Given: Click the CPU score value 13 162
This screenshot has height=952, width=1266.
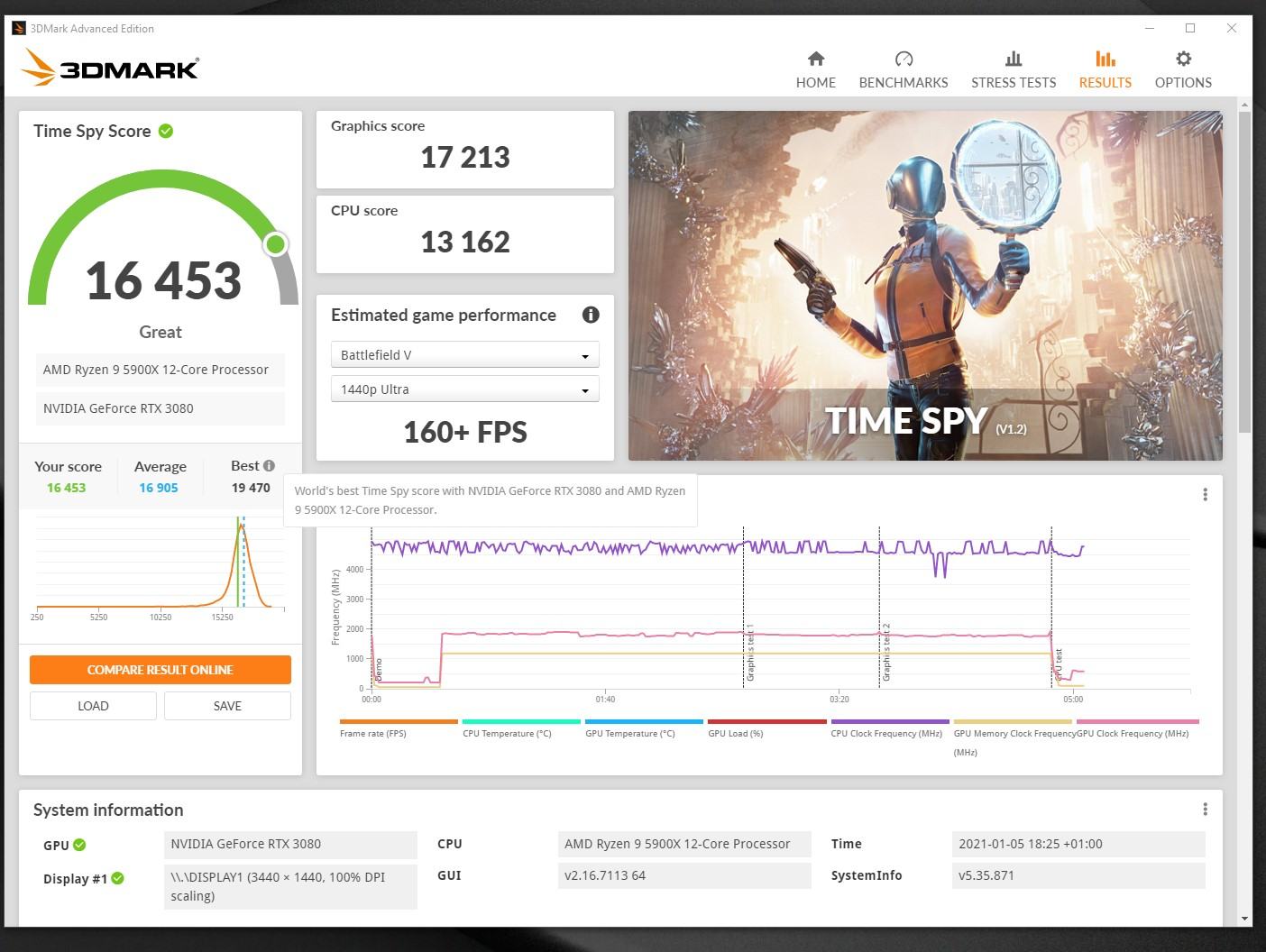Looking at the screenshot, I should tap(465, 243).
